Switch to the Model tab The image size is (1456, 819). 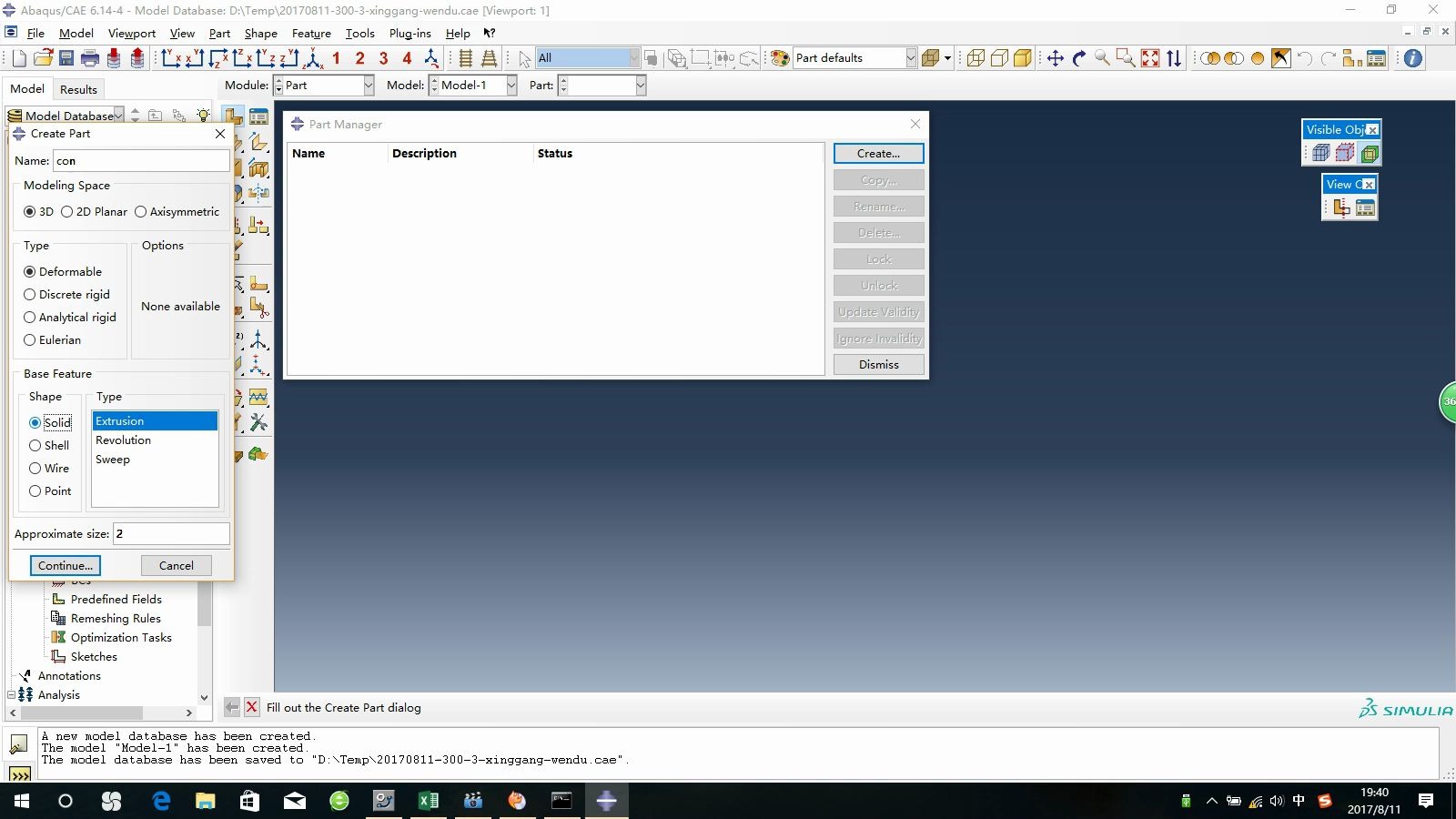27,88
